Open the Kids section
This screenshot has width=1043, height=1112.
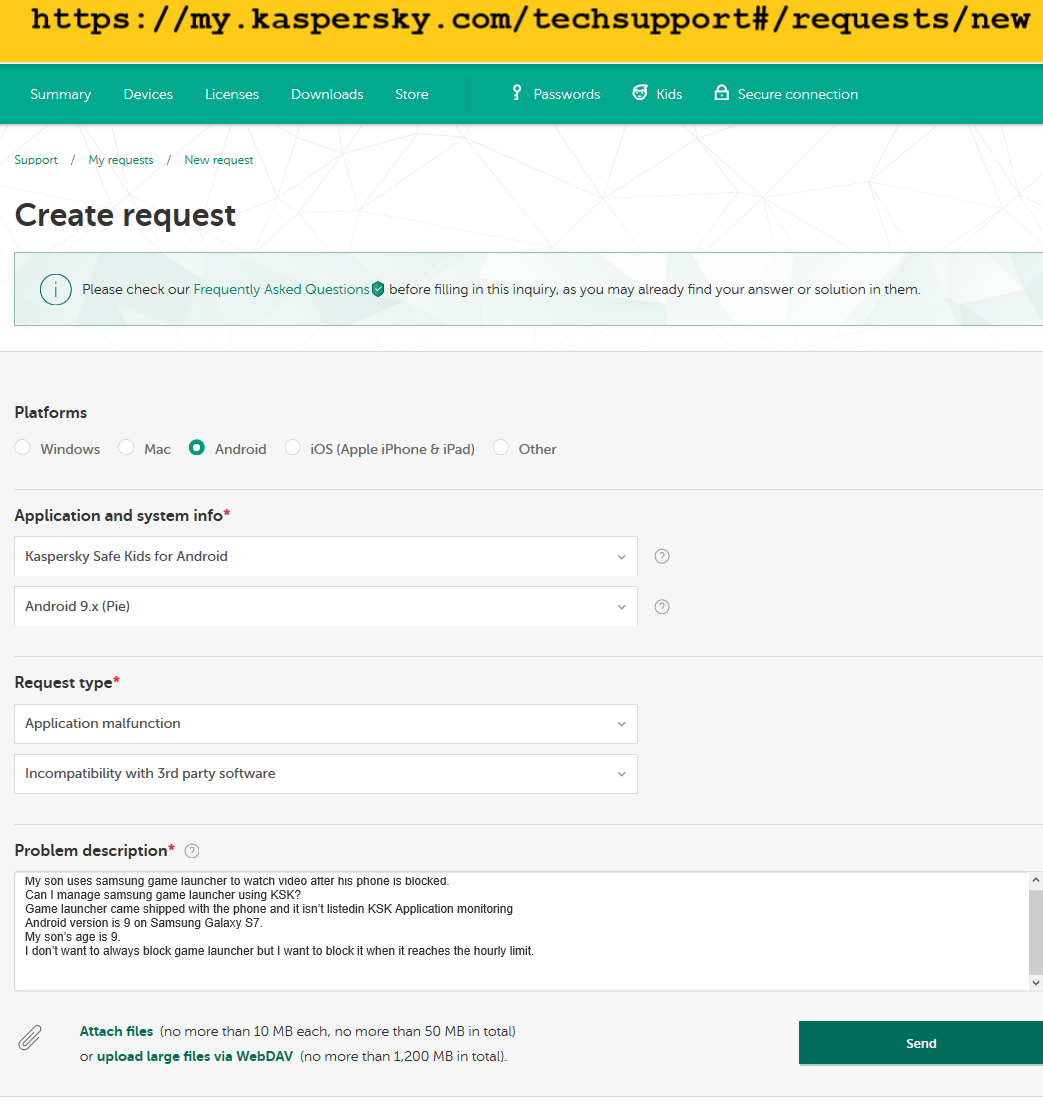669,94
